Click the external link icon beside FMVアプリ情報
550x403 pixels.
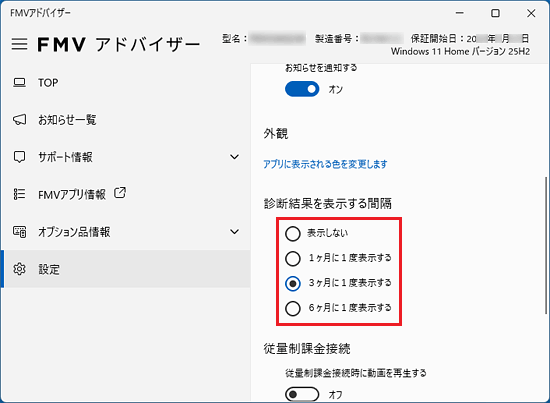[x=120, y=193]
